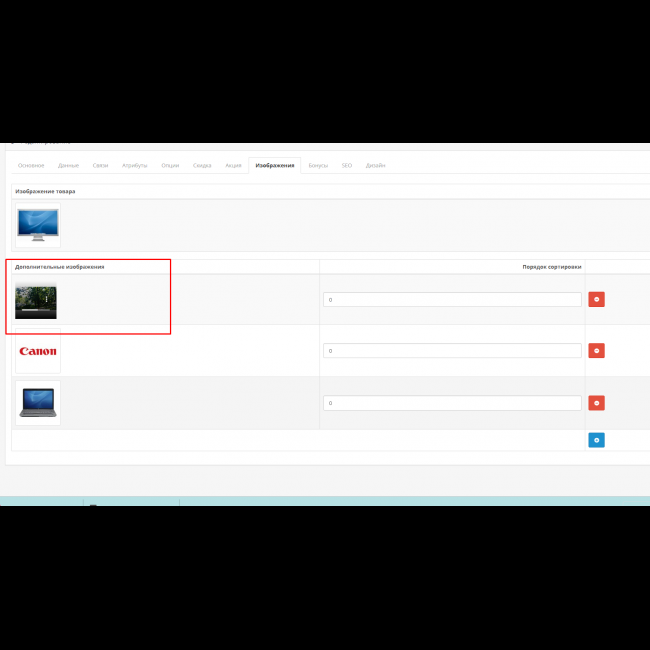Select the Скидка tab
The width and height of the screenshot is (650, 650).
[x=202, y=165]
